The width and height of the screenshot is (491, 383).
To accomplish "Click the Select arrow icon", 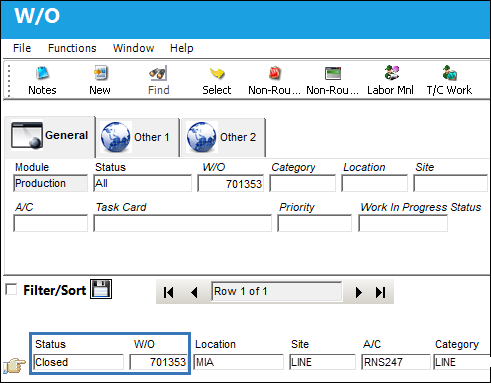I will point(217,73).
